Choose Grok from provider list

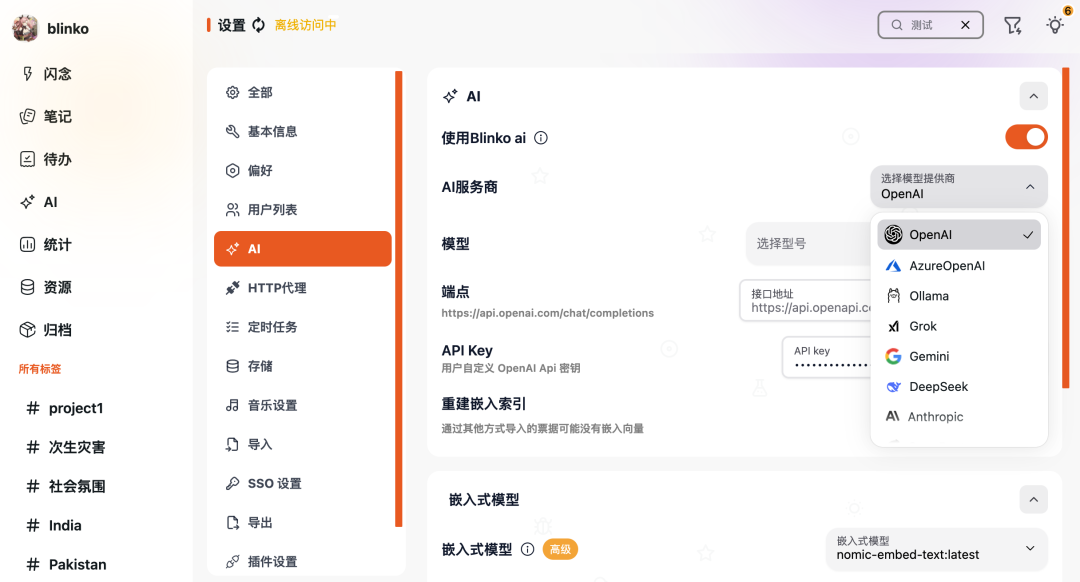pos(959,326)
